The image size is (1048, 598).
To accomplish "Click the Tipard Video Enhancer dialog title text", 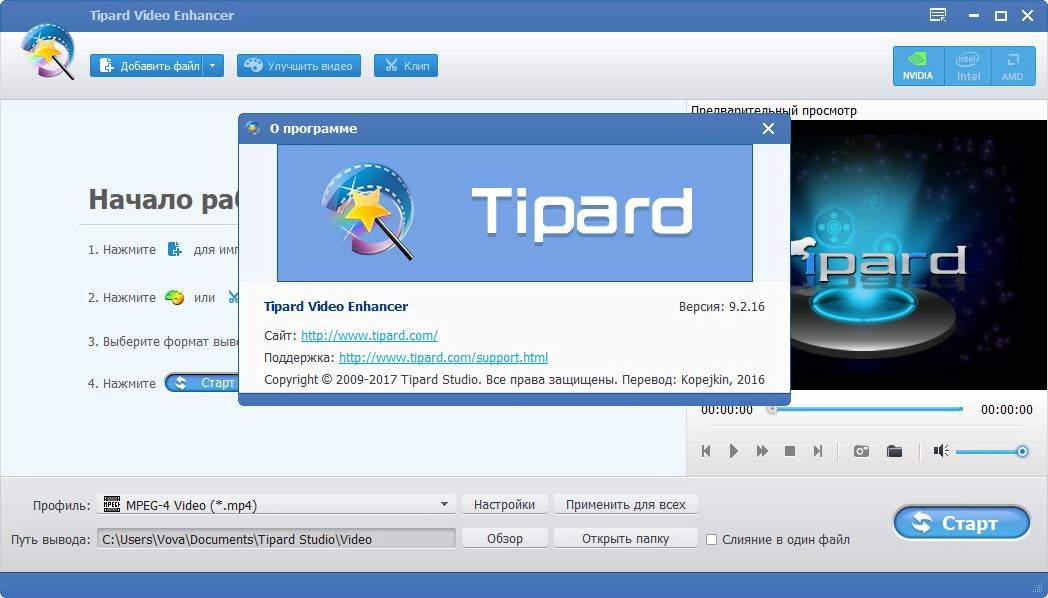I will pos(336,307).
